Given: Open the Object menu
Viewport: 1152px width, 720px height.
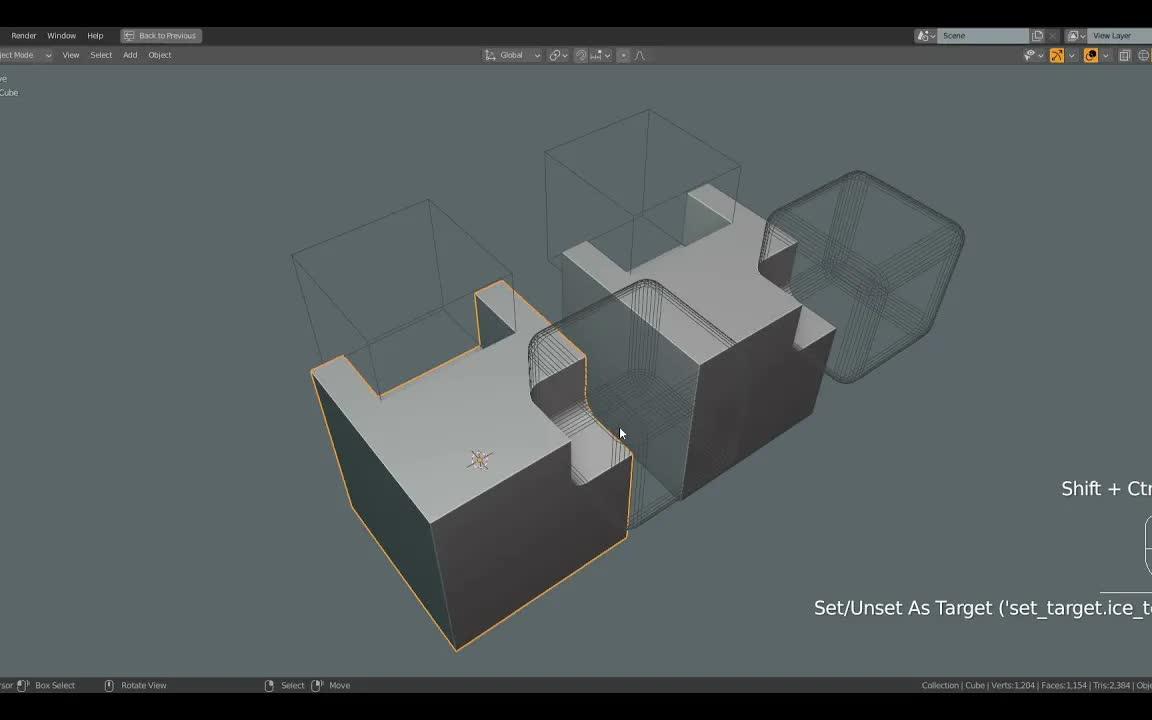Looking at the screenshot, I should [160, 55].
